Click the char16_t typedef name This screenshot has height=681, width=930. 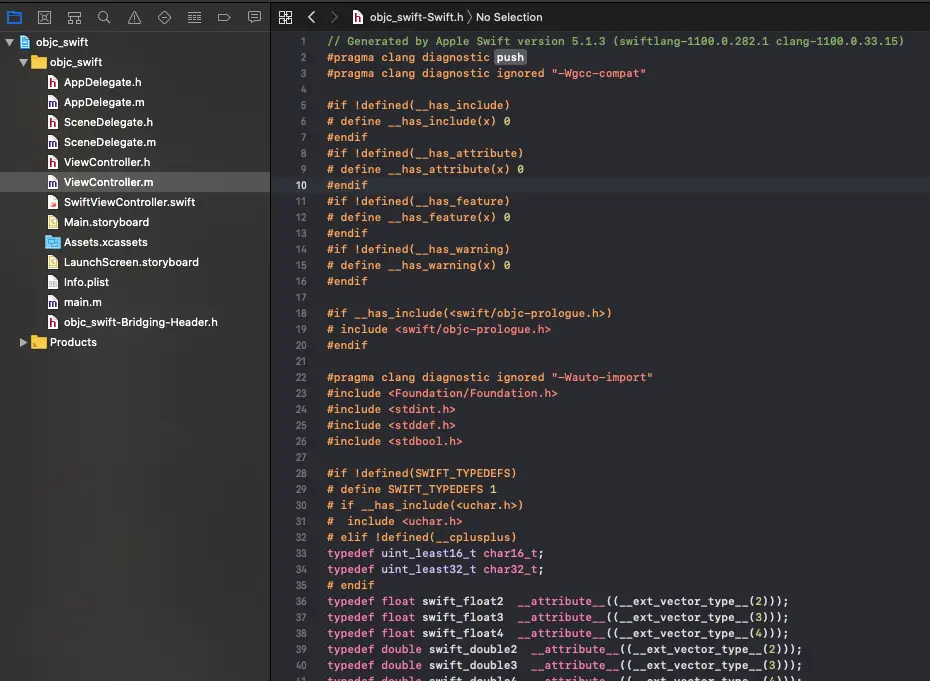510,553
